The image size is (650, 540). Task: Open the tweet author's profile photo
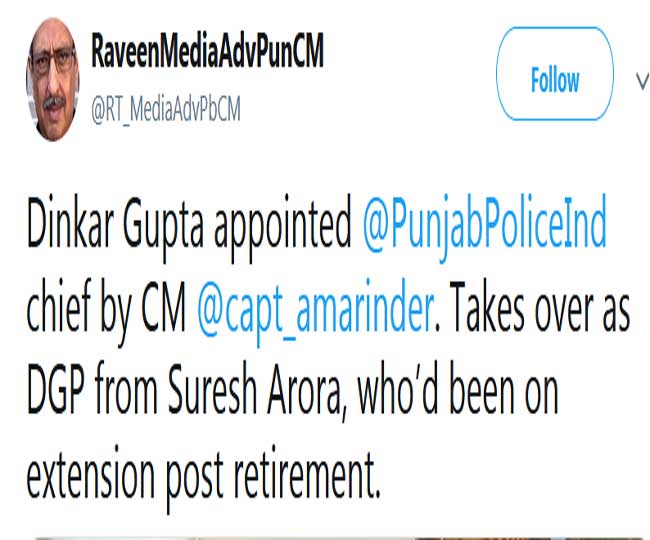tap(52, 80)
